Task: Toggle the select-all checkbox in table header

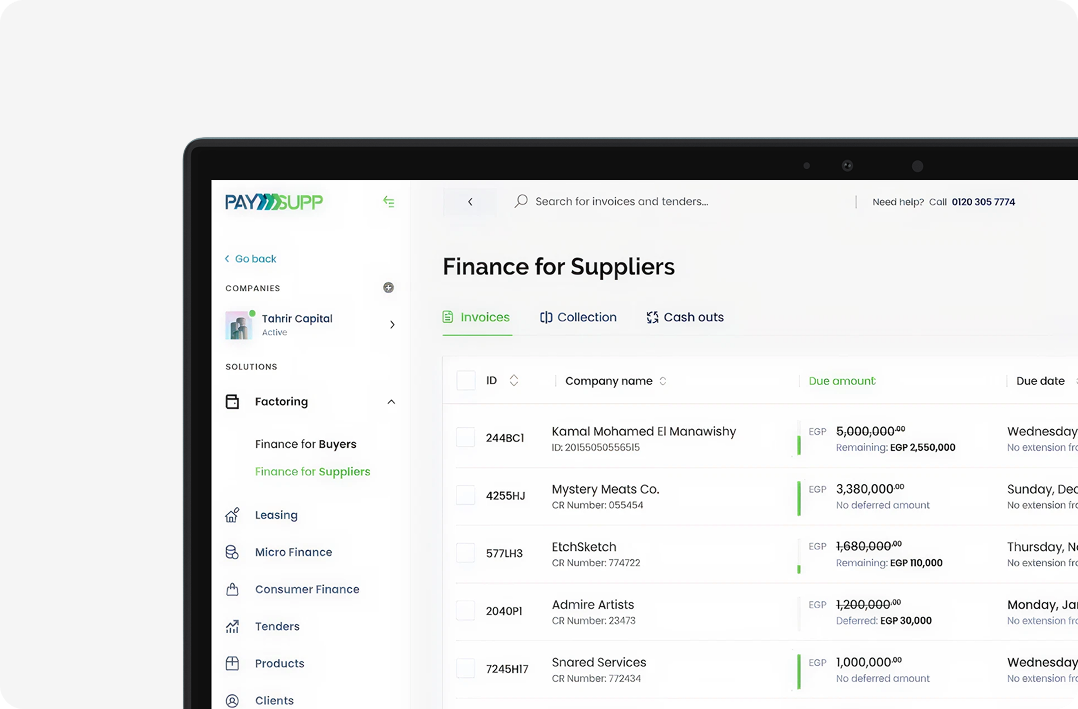Action: tap(466, 380)
